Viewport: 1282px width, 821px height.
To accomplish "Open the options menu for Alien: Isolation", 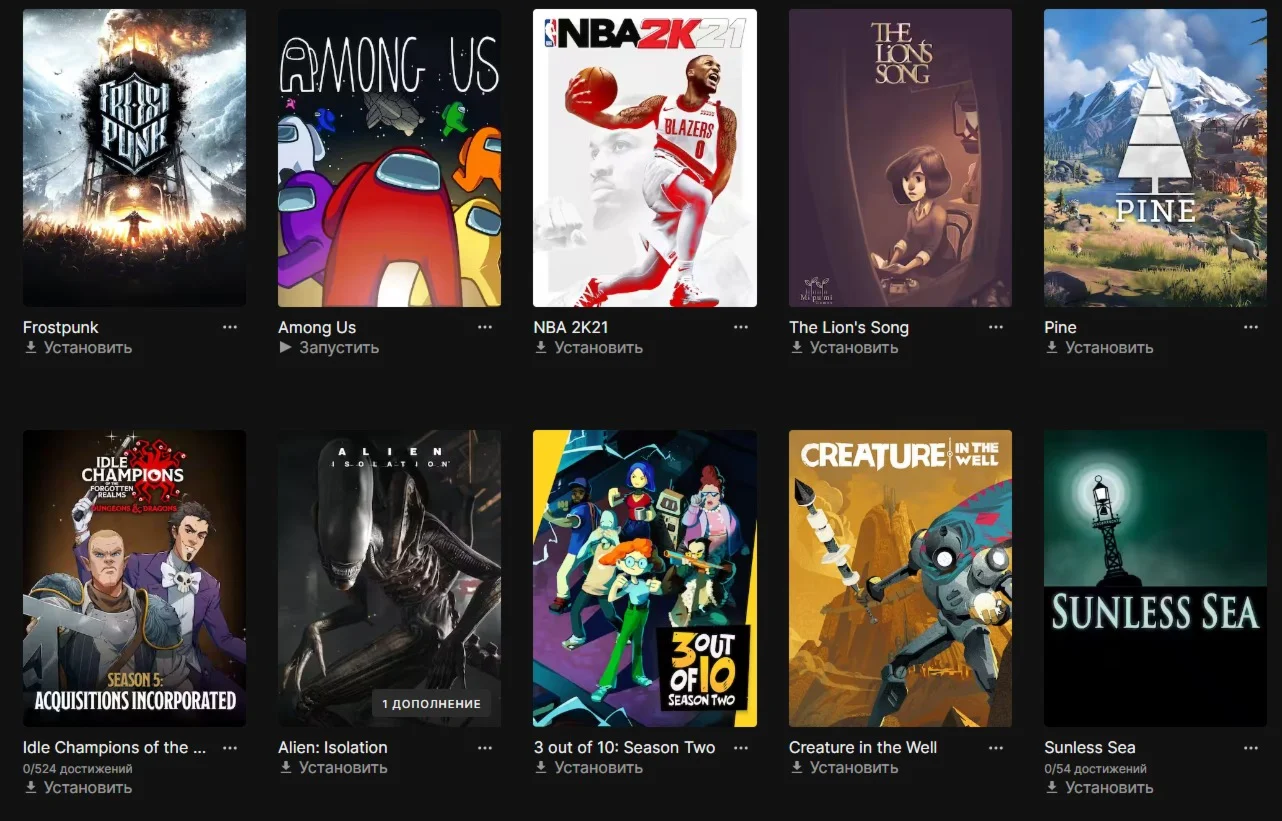I will 485,747.
